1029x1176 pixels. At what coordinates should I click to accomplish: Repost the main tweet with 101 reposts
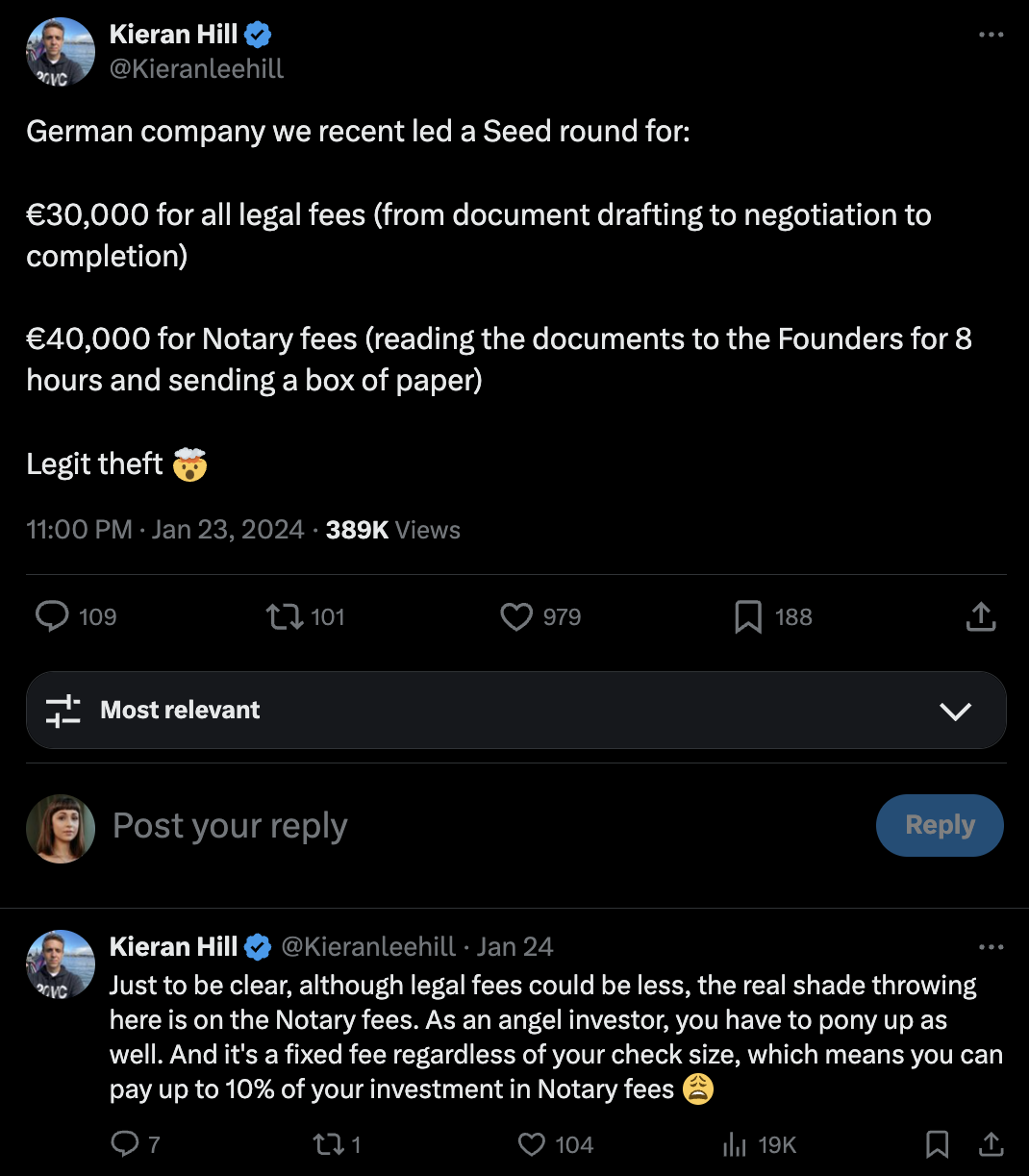[x=285, y=616]
